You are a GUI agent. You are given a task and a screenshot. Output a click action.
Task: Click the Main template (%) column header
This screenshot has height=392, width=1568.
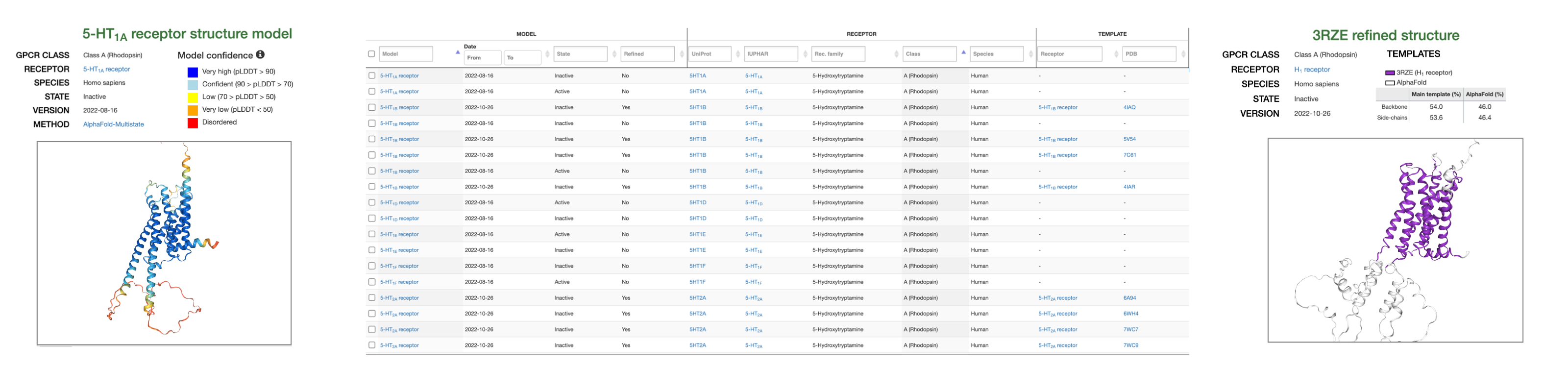point(1436,95)
